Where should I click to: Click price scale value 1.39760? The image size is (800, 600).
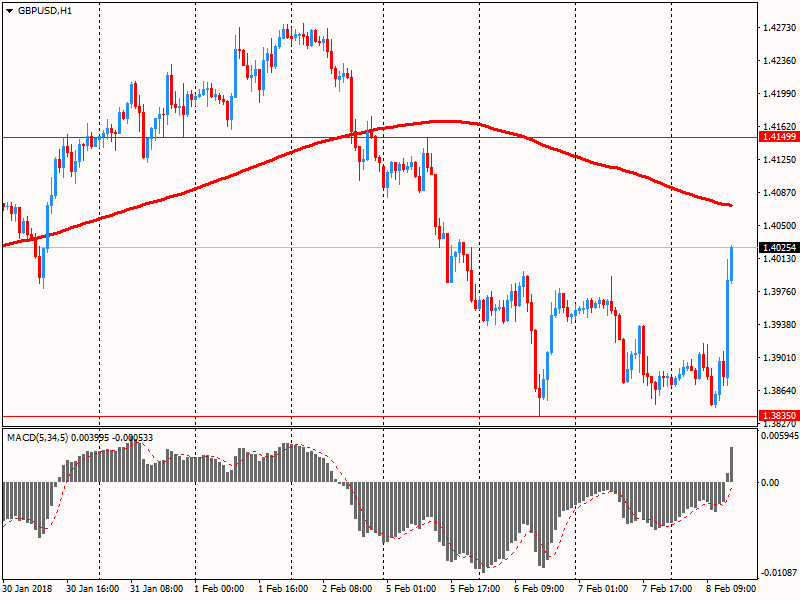tap(779, 291)
